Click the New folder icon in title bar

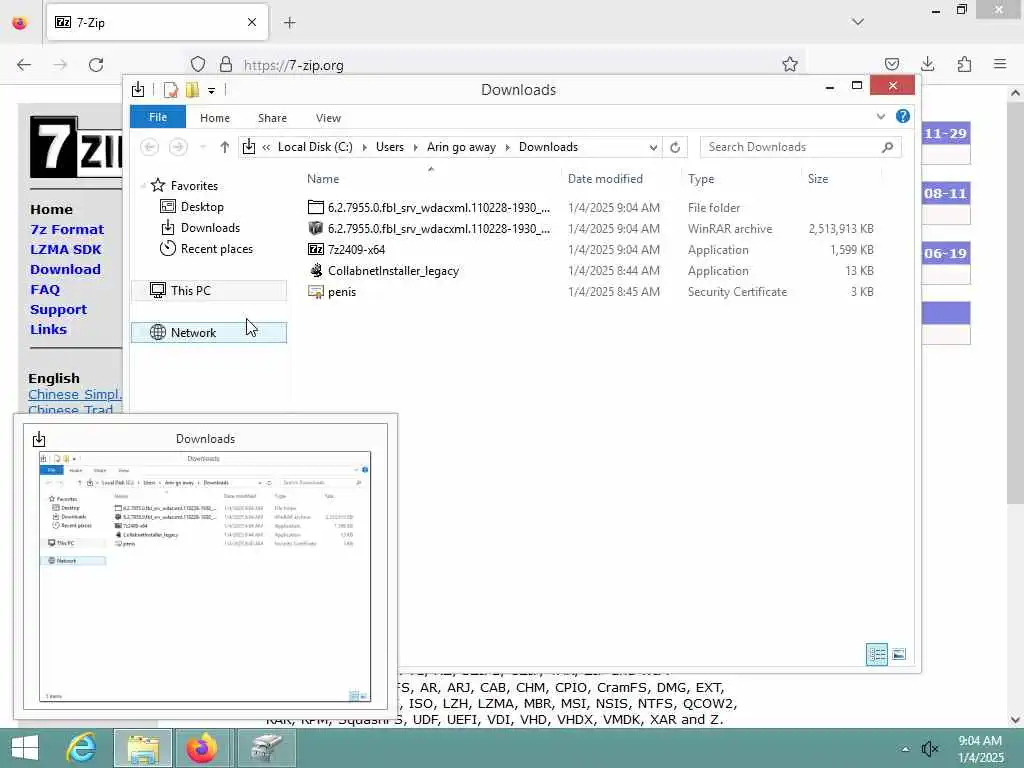[192, 89]
